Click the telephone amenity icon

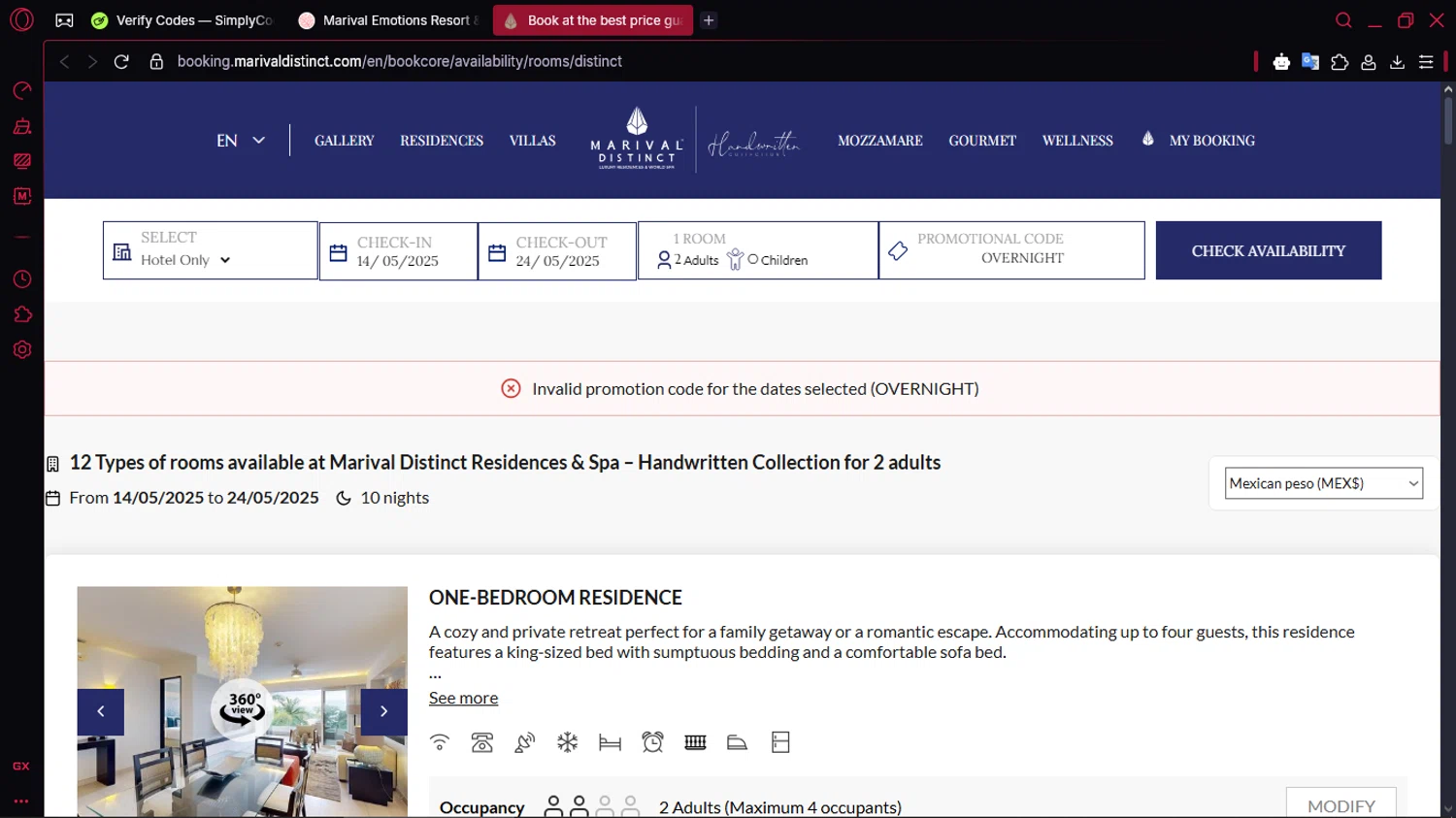(482, 742)
